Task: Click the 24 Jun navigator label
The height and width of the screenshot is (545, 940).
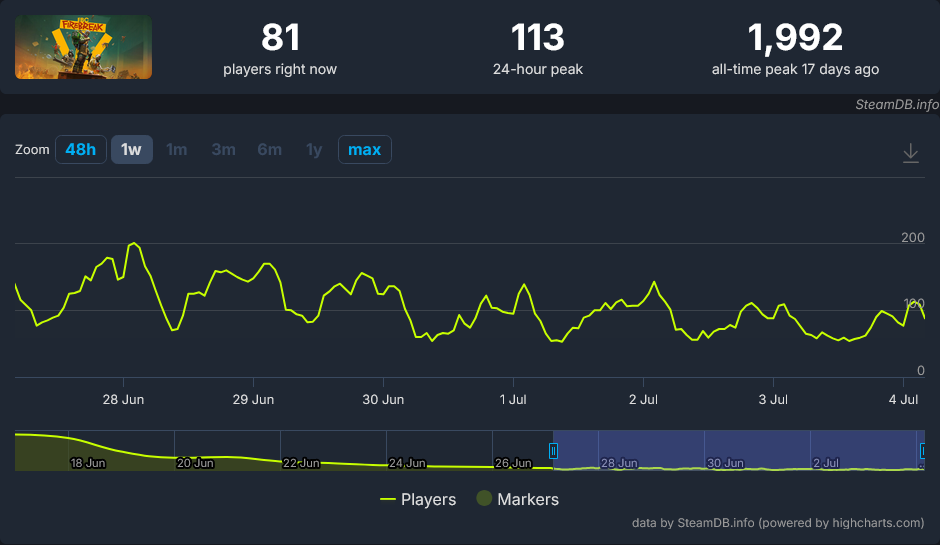Action: (x=407, y=463)
